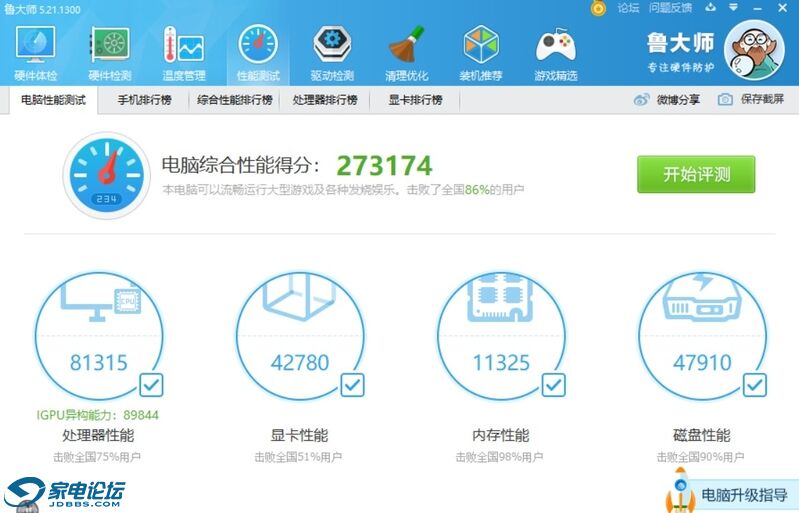Click the memory chip performance circle
Image resolution: width=799 pixels, height=513 pixels.
[x=501, y=335]
